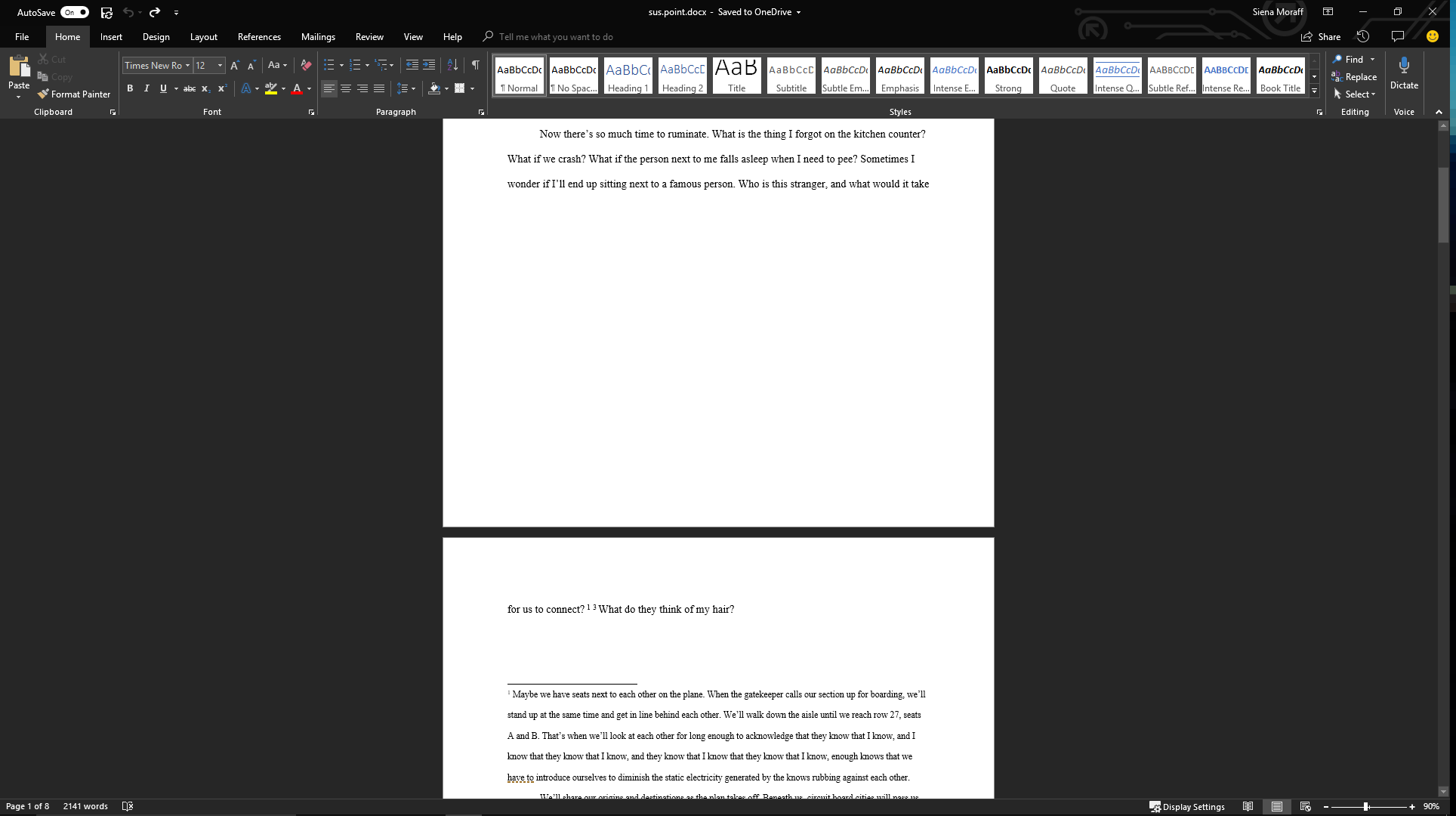Image resolution: width=1456 pixels, height=816 pixels.
Task: Click the Clear All Formatting icon
Action: coord(306,65)
